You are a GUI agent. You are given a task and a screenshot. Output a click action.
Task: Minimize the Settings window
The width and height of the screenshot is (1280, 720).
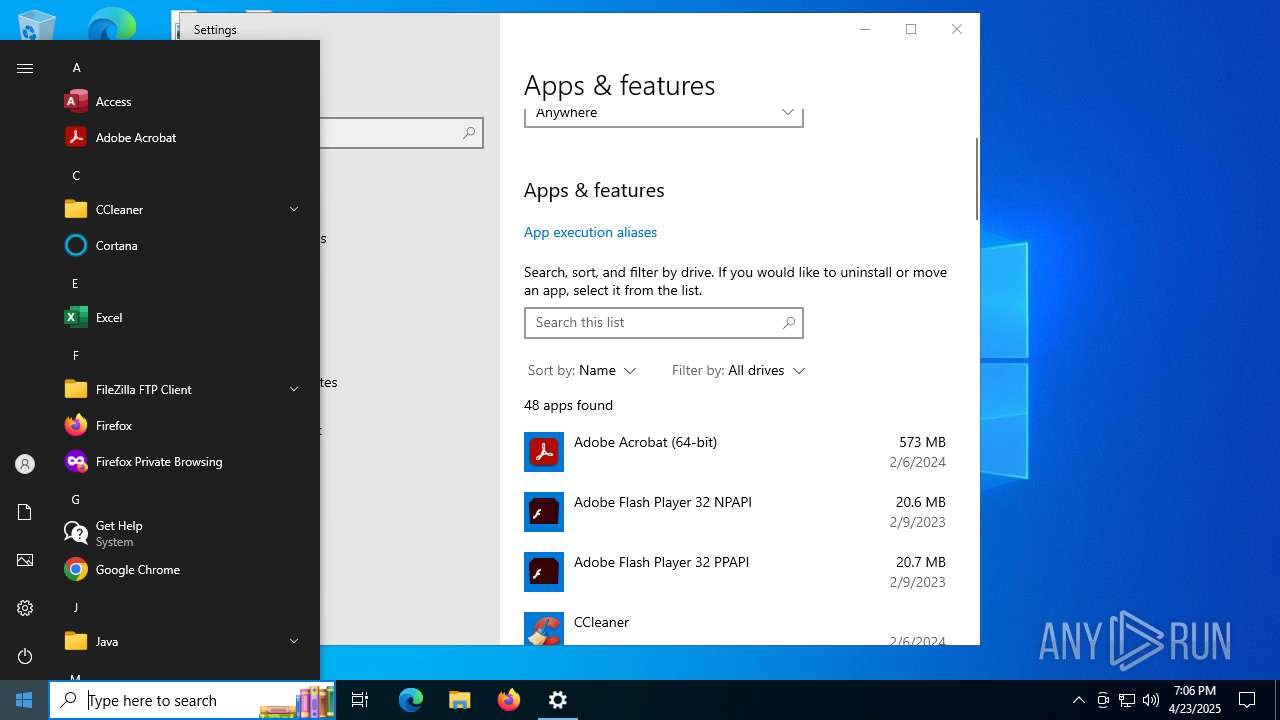pos(865,29)
